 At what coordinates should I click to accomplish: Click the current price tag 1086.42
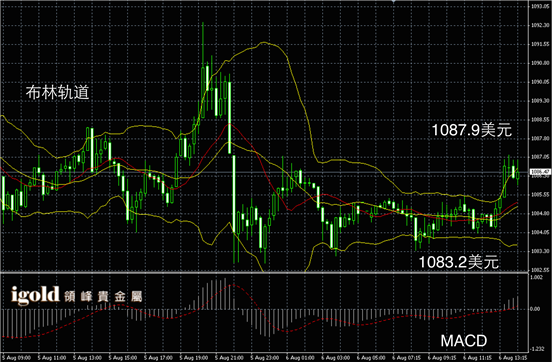540,172
